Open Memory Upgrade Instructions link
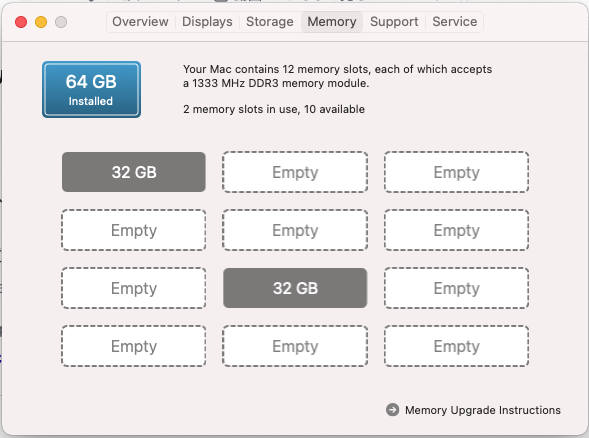 click(x=483, y=410)
